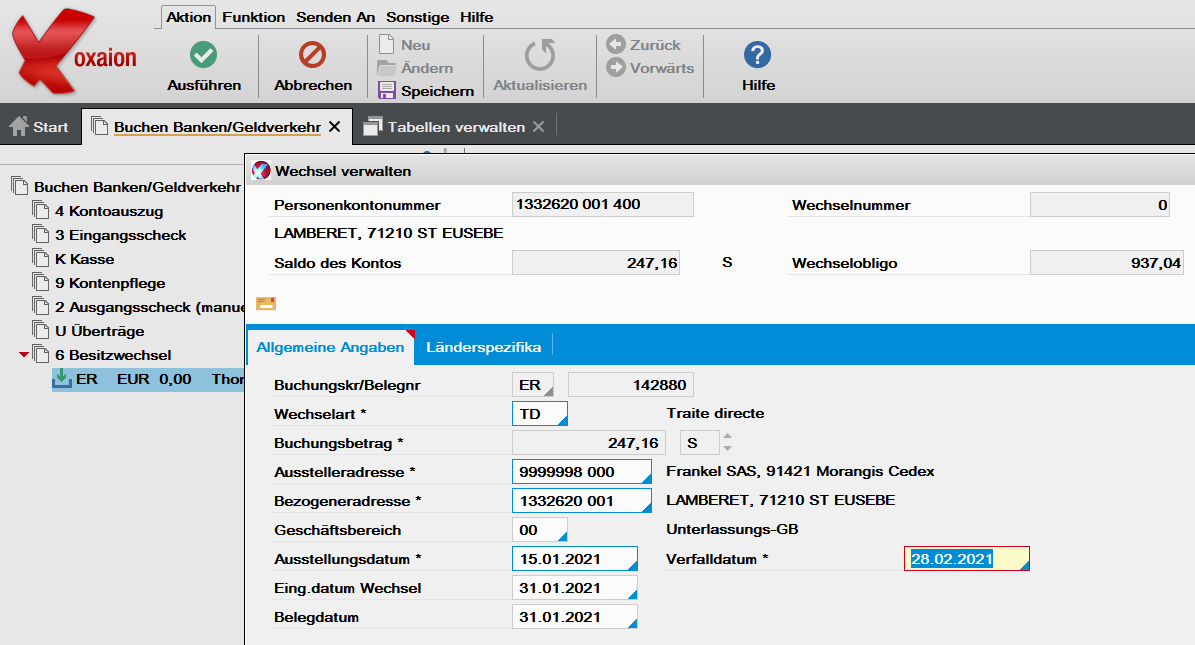The height and width of the screenshot is (645, 1195).
Task: Open 4 Kontoauszug in the tree
Action: coord(109,211)
